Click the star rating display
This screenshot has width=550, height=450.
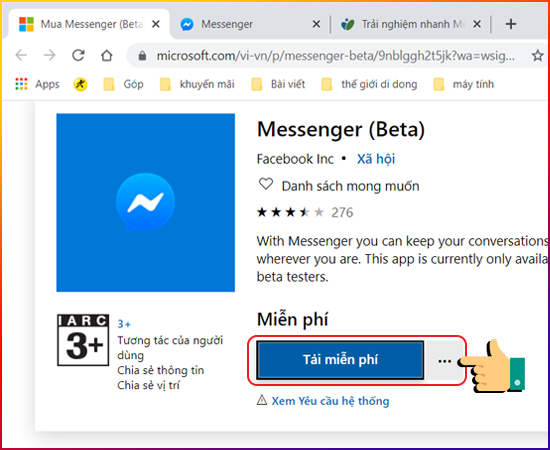coord(290,212)
